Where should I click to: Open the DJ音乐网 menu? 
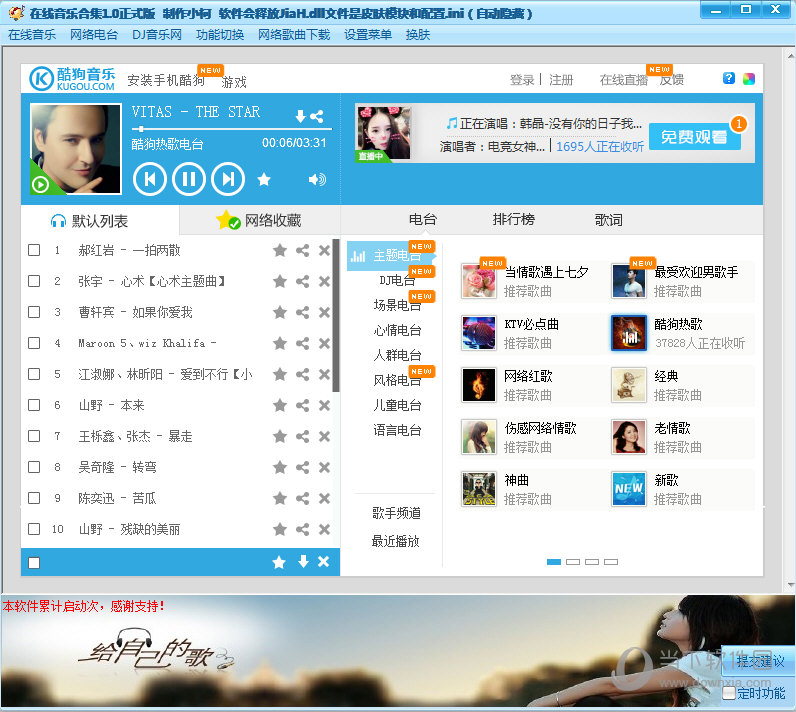[157, 35]
